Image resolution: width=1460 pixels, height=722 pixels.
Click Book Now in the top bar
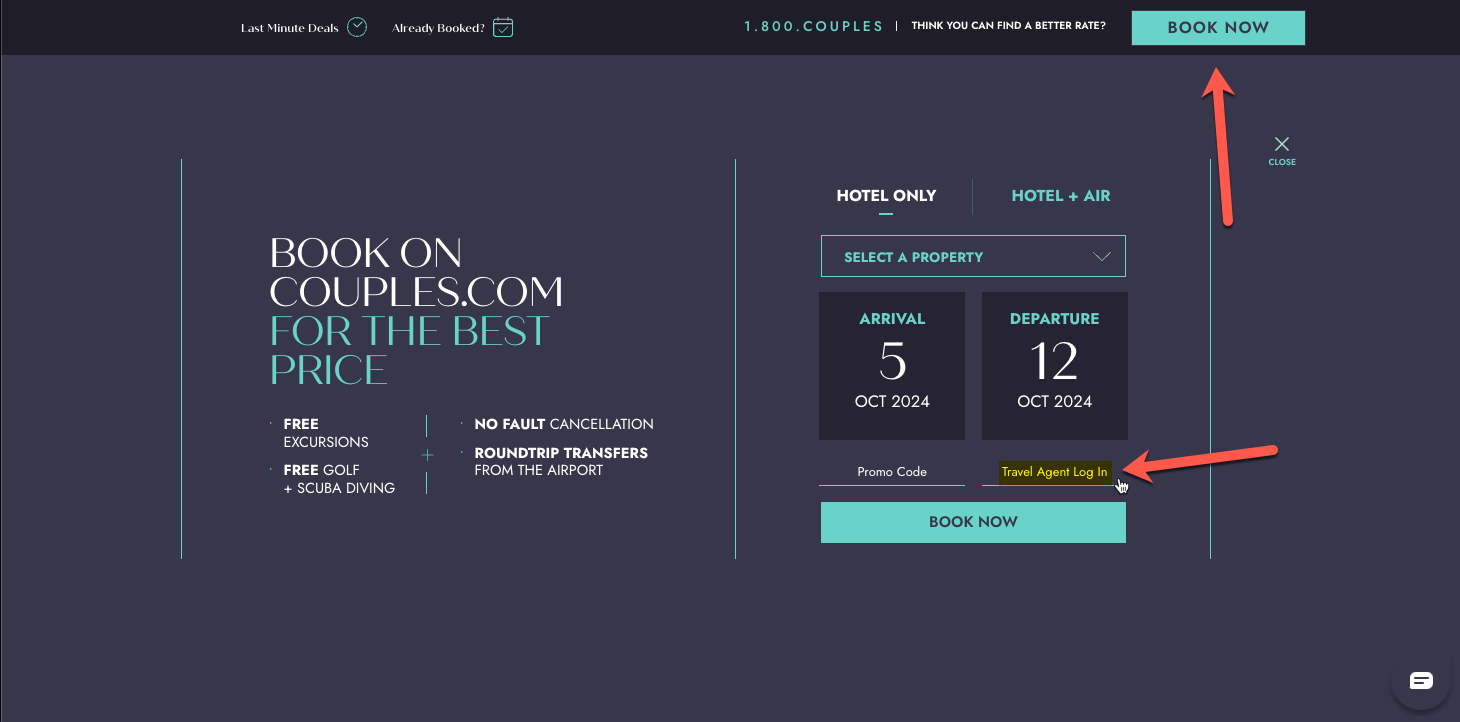(1218, 28)
